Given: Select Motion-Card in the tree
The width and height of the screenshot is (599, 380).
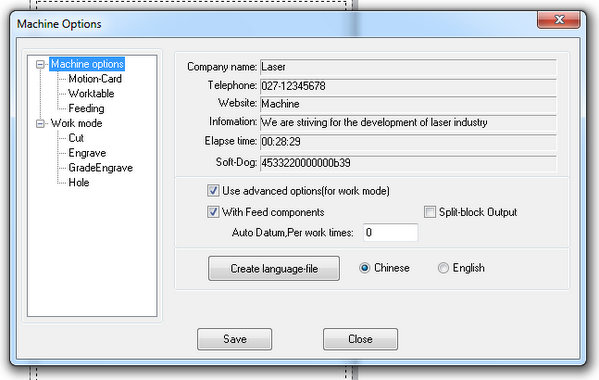Looking at the screenshot, I should [x=95, y=79].
